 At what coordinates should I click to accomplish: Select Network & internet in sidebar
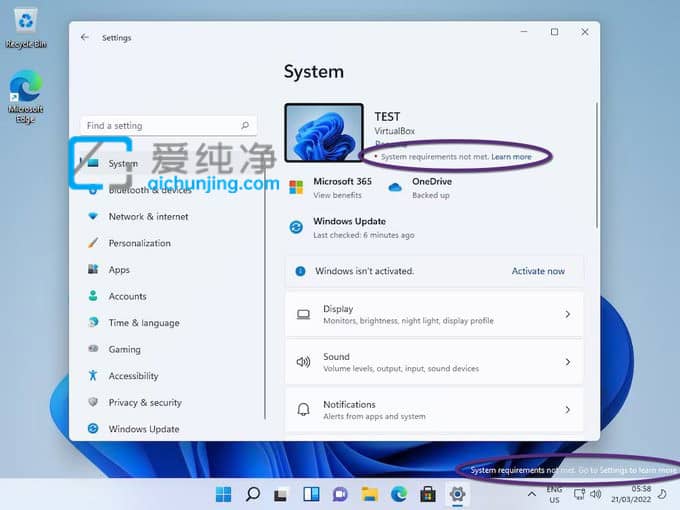(x=148, y=216)
